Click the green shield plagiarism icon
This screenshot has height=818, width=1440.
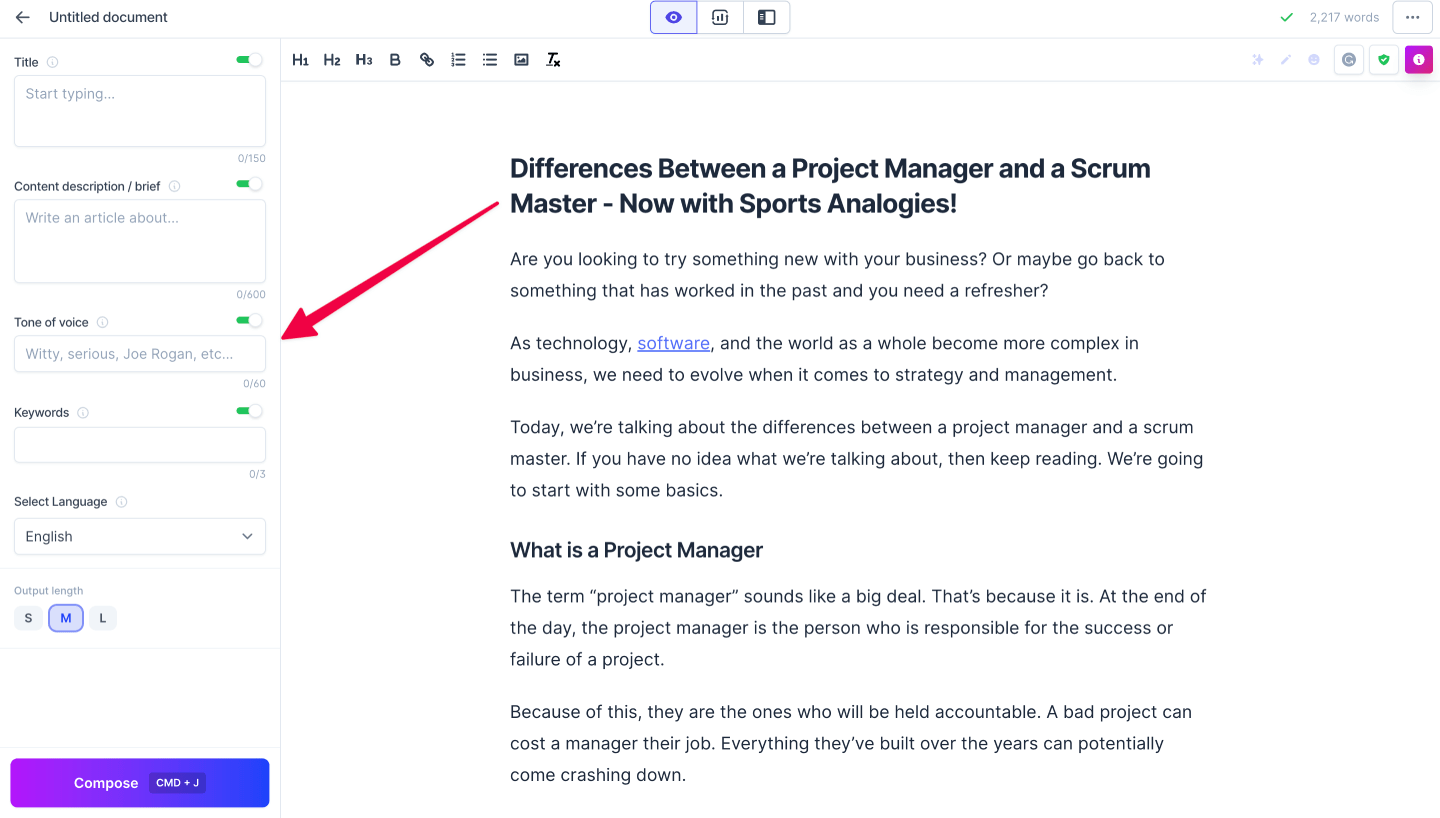(1384, 60)
